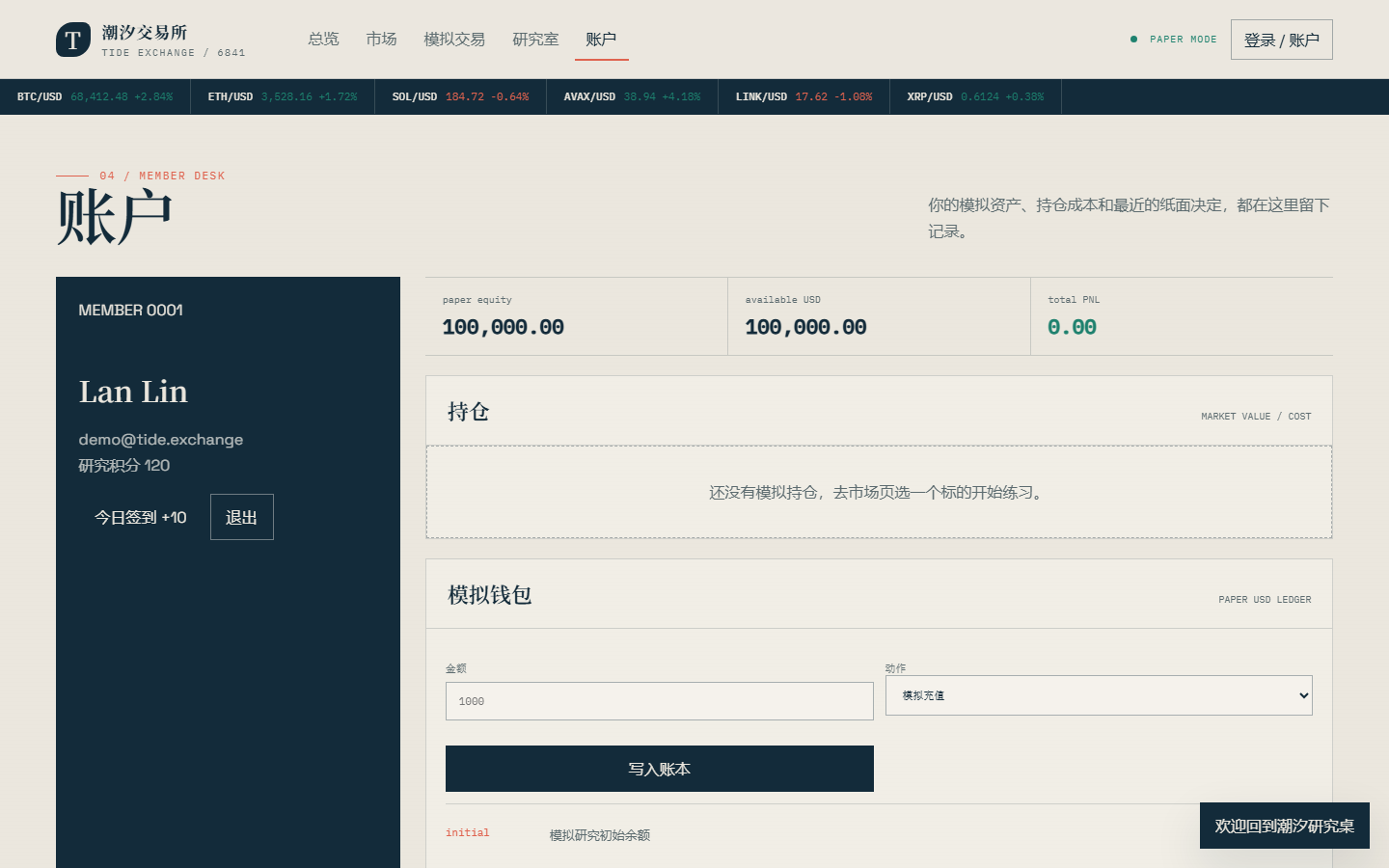This screenshot has width=1389, height=868.
Task: Select the ETH/USD ticker entry
Action: tap(283, 96)
